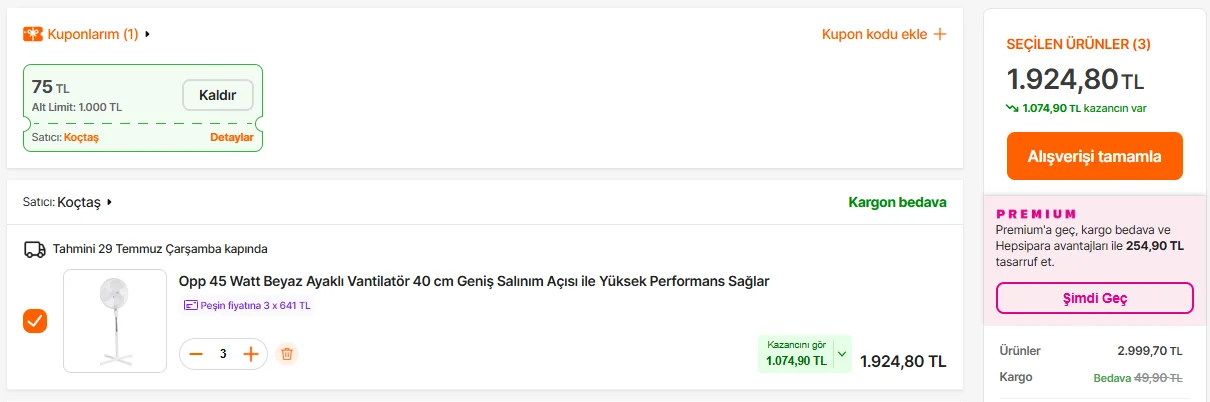
Task: Click Alışverişi tamamla to checkout
Action: pyautogui.click(x=1095, y=156)
